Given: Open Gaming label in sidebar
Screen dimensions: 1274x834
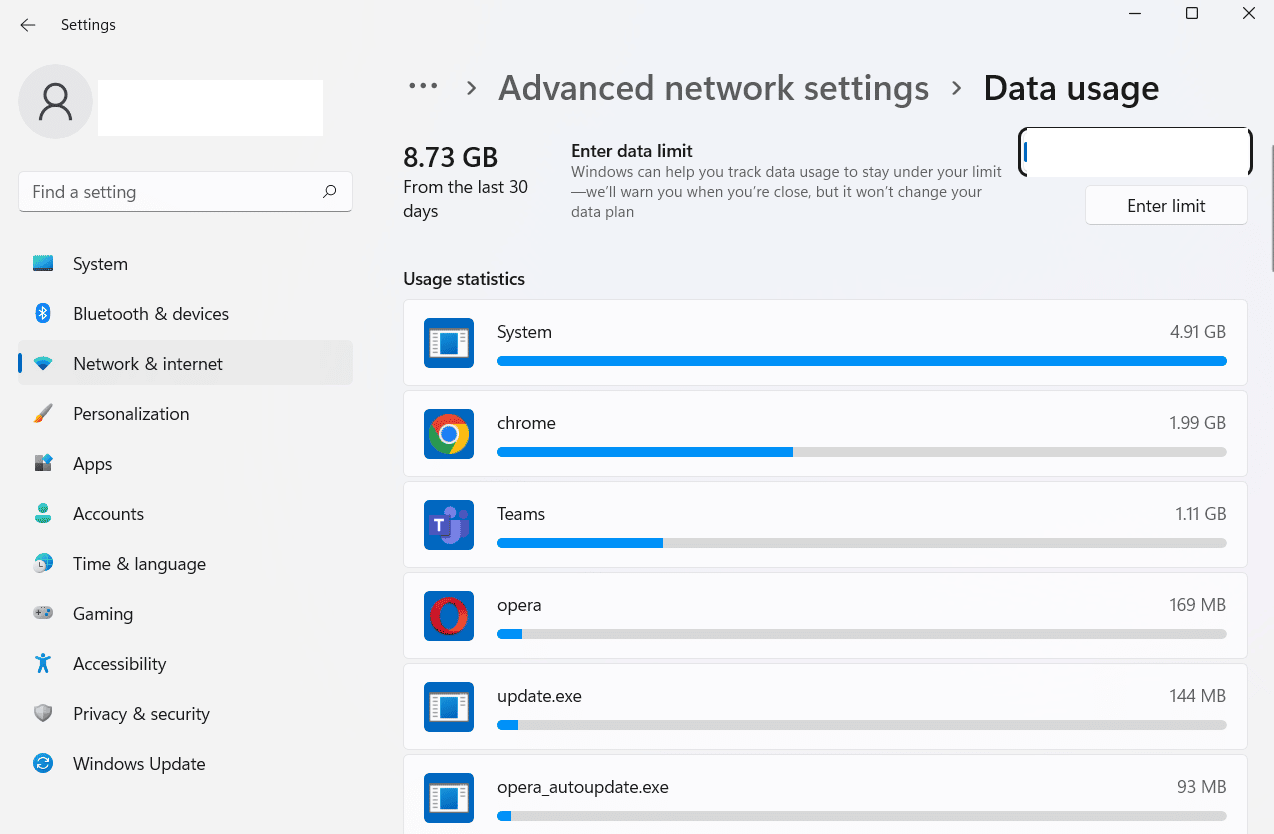Looking at the screenshot, I should tap(103, 614).
